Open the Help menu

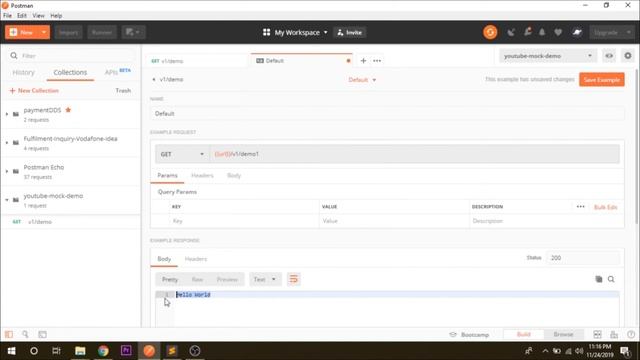point(56,16)
